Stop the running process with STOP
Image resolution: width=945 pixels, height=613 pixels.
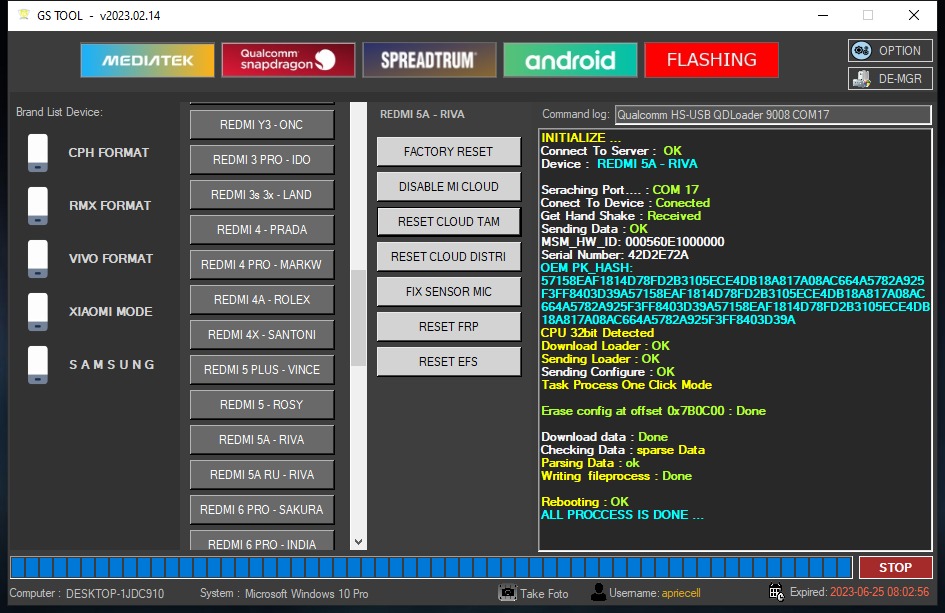895,567
